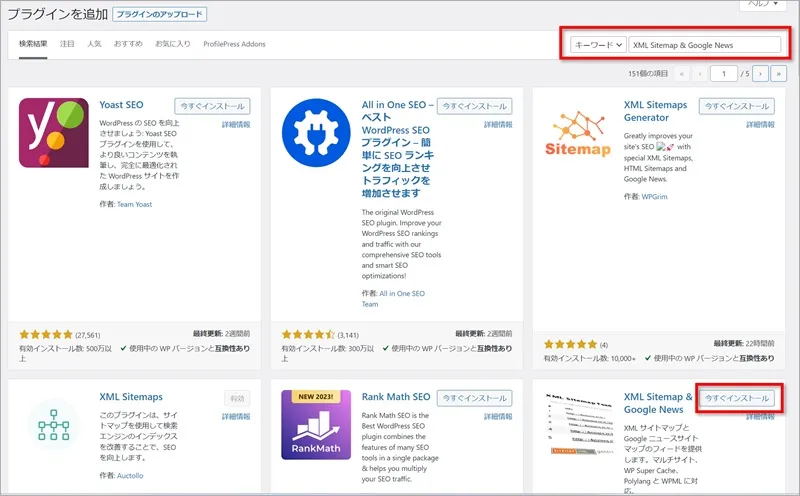Install Yoast SEO now

pos(212,106)
